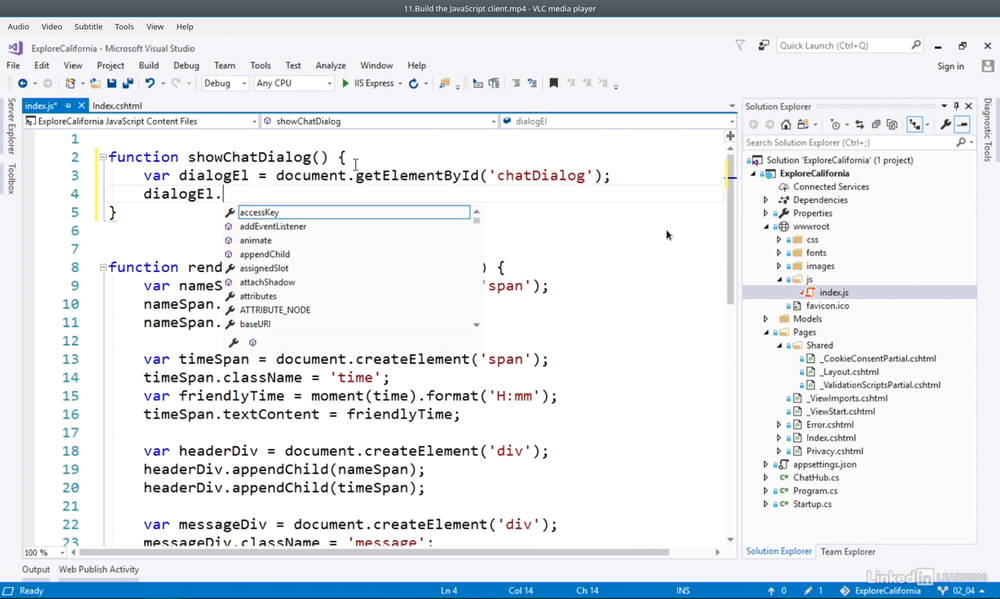
Task: Click the split editor icon above scrollbar
Action: tap(730, 136)
